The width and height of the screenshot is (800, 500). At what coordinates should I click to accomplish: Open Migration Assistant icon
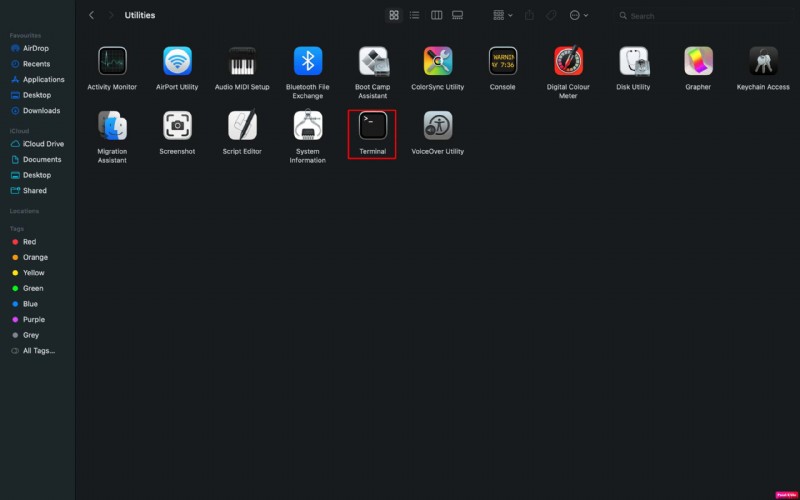[112, 125]
